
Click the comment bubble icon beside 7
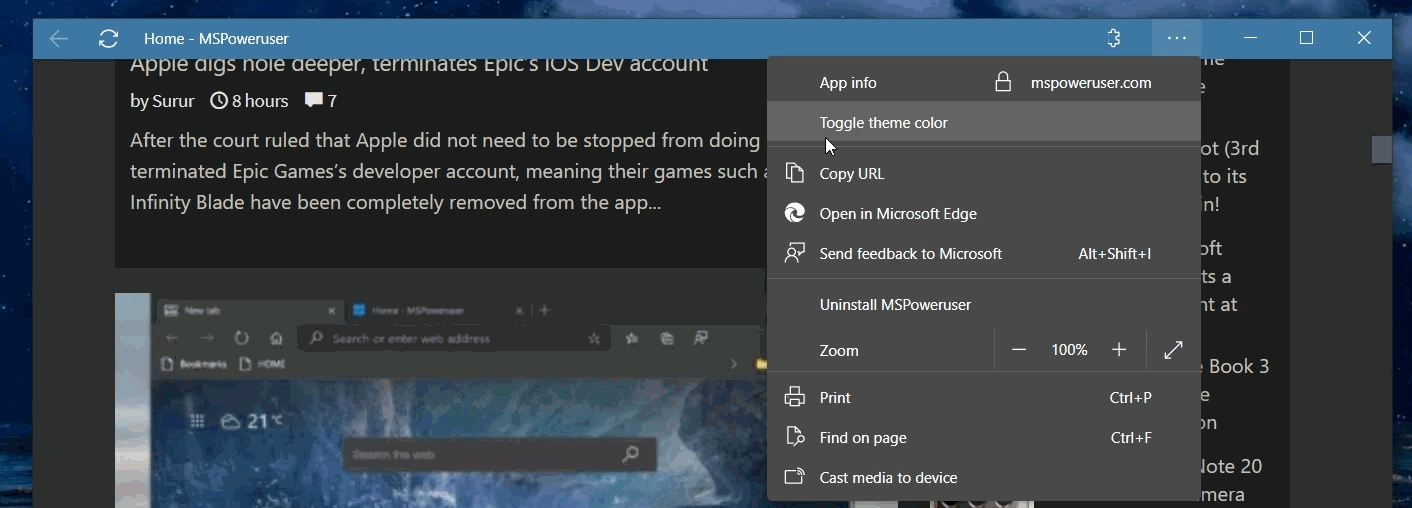[x=314, y=100]
